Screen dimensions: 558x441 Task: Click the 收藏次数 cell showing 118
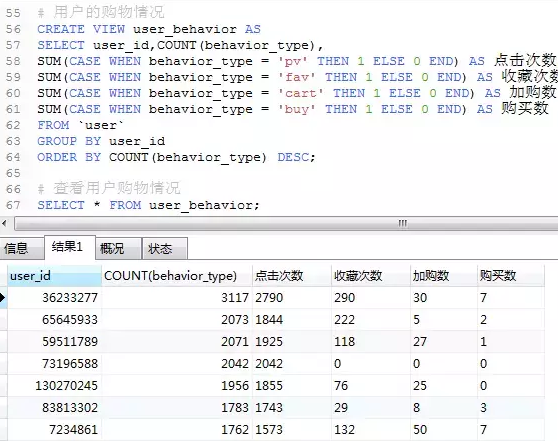pyautogui.click(x=370, y=342)
